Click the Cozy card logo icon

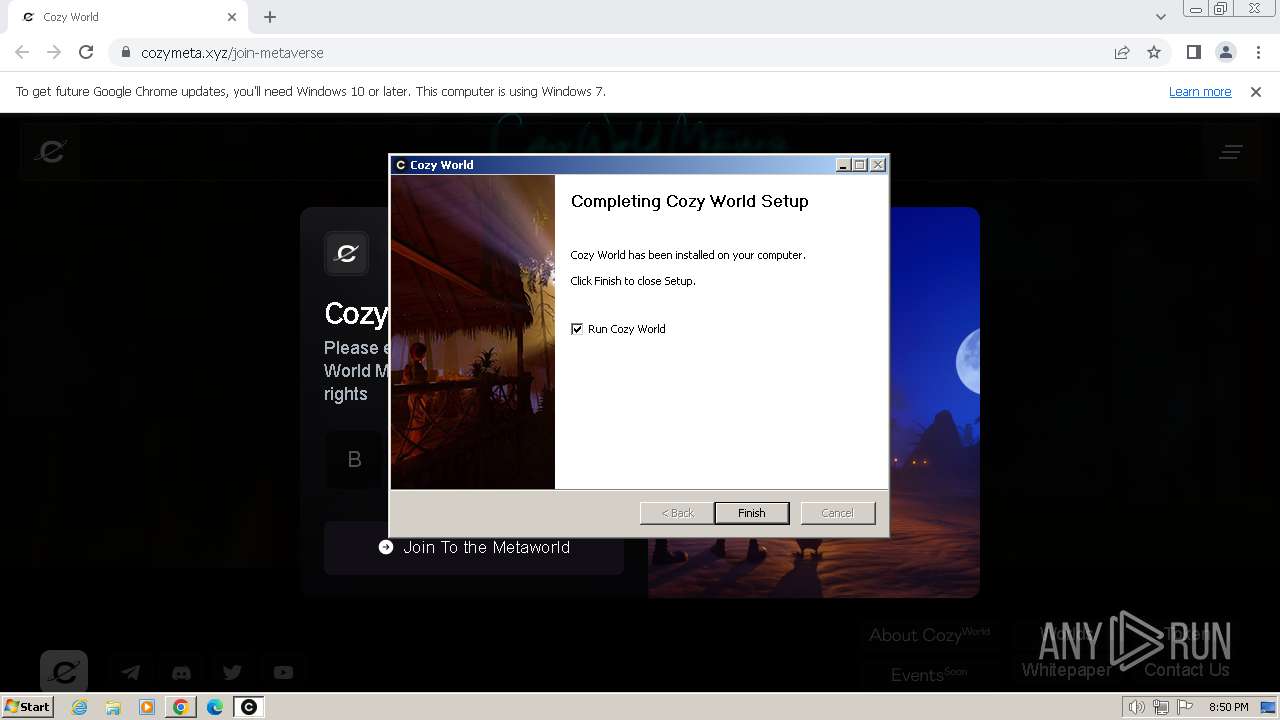pyautogui.click(x=347, y=254)
